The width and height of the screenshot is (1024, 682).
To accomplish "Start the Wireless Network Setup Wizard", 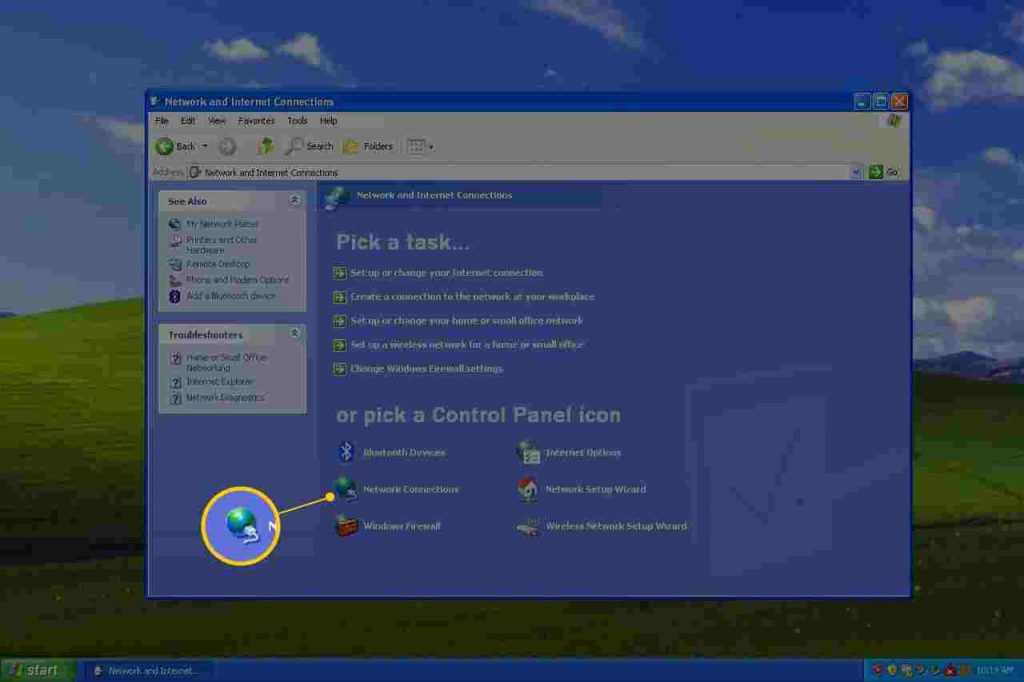I will (615, 526).
